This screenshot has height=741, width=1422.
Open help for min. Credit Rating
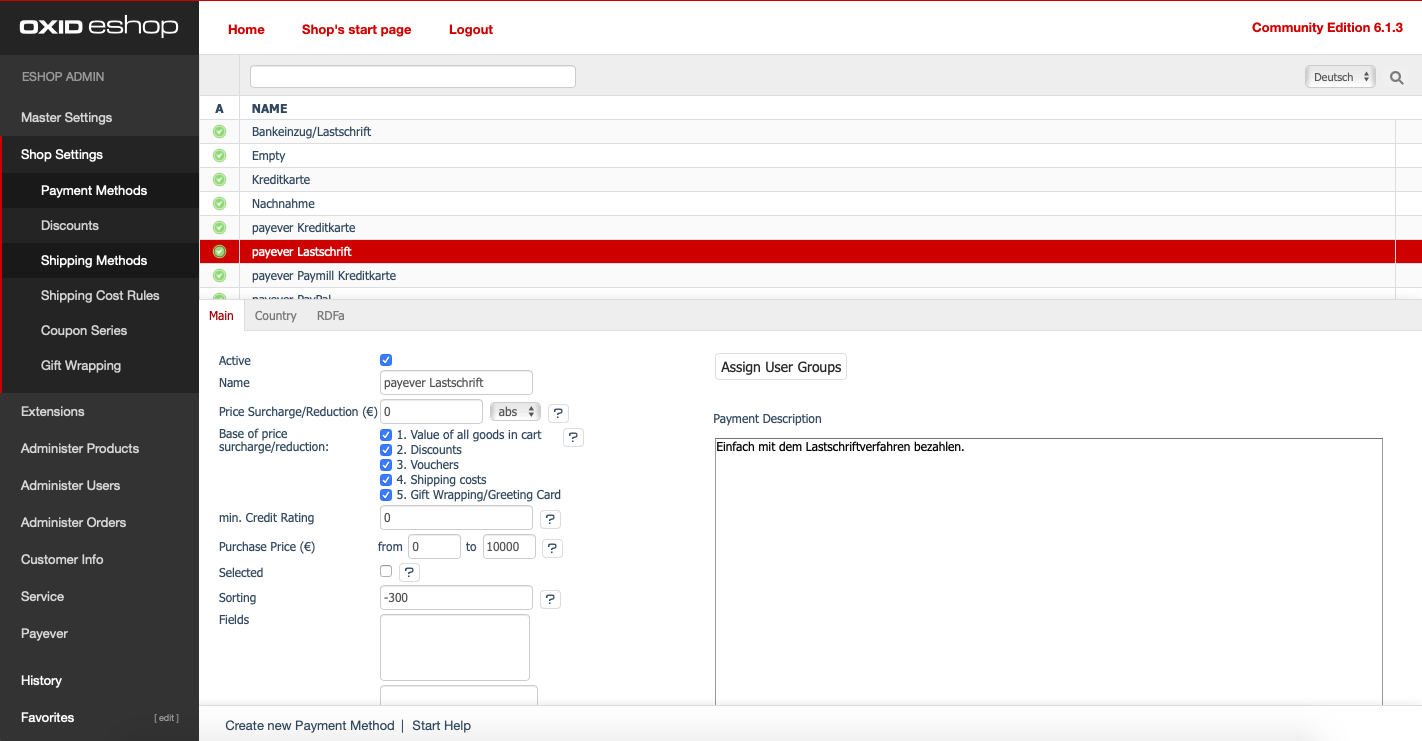tap(550, 519)
